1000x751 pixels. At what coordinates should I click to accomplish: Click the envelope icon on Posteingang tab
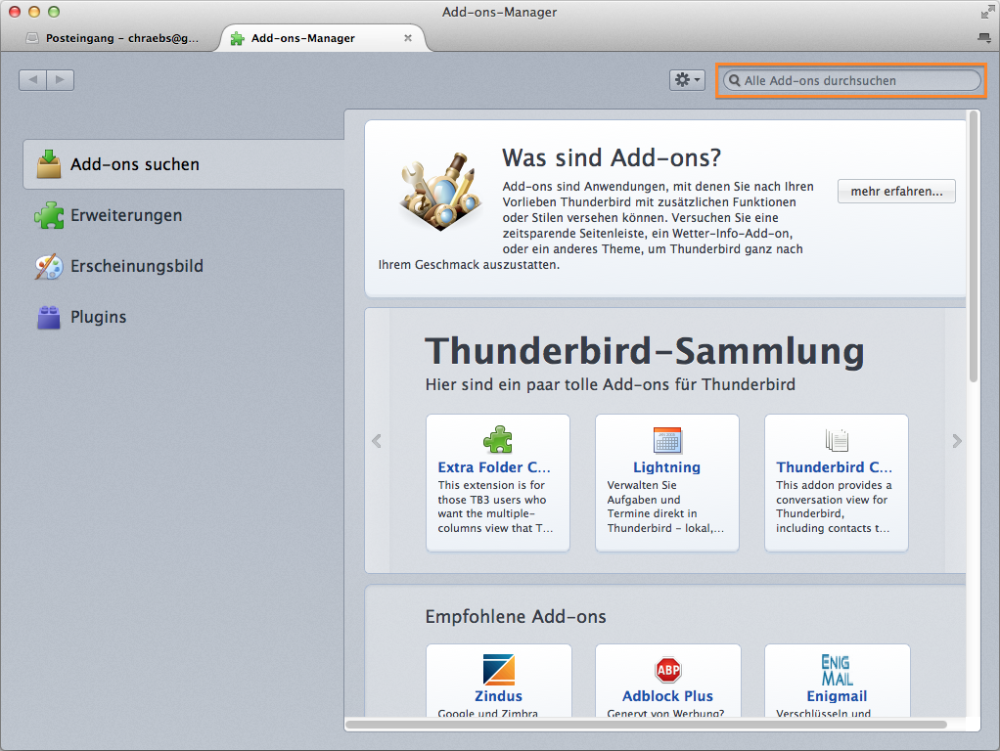(32, 38)
